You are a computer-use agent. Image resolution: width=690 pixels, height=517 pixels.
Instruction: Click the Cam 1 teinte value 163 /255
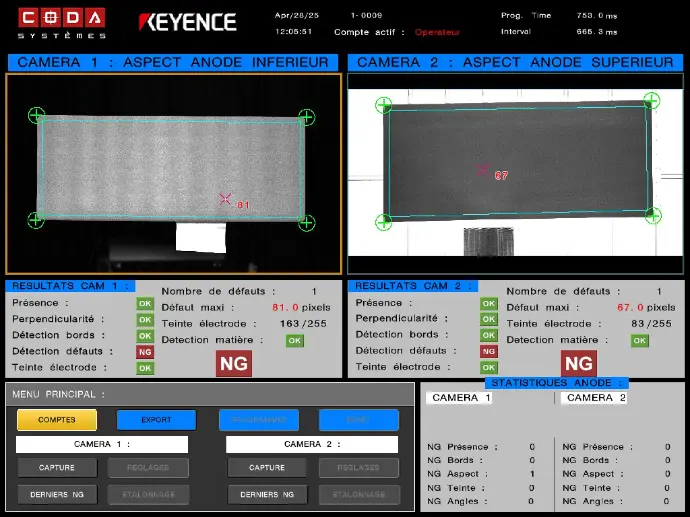(x=303, y=324)
